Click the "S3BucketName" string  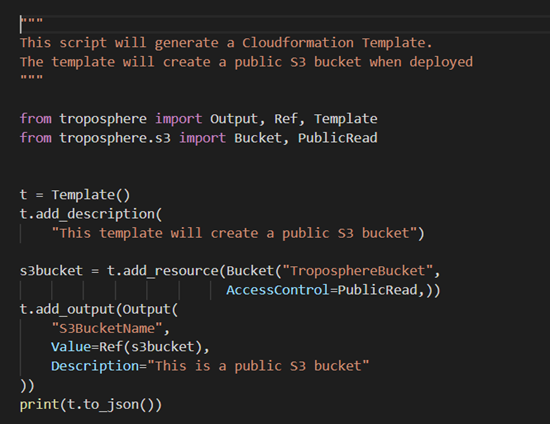click(x=107, y=329)
